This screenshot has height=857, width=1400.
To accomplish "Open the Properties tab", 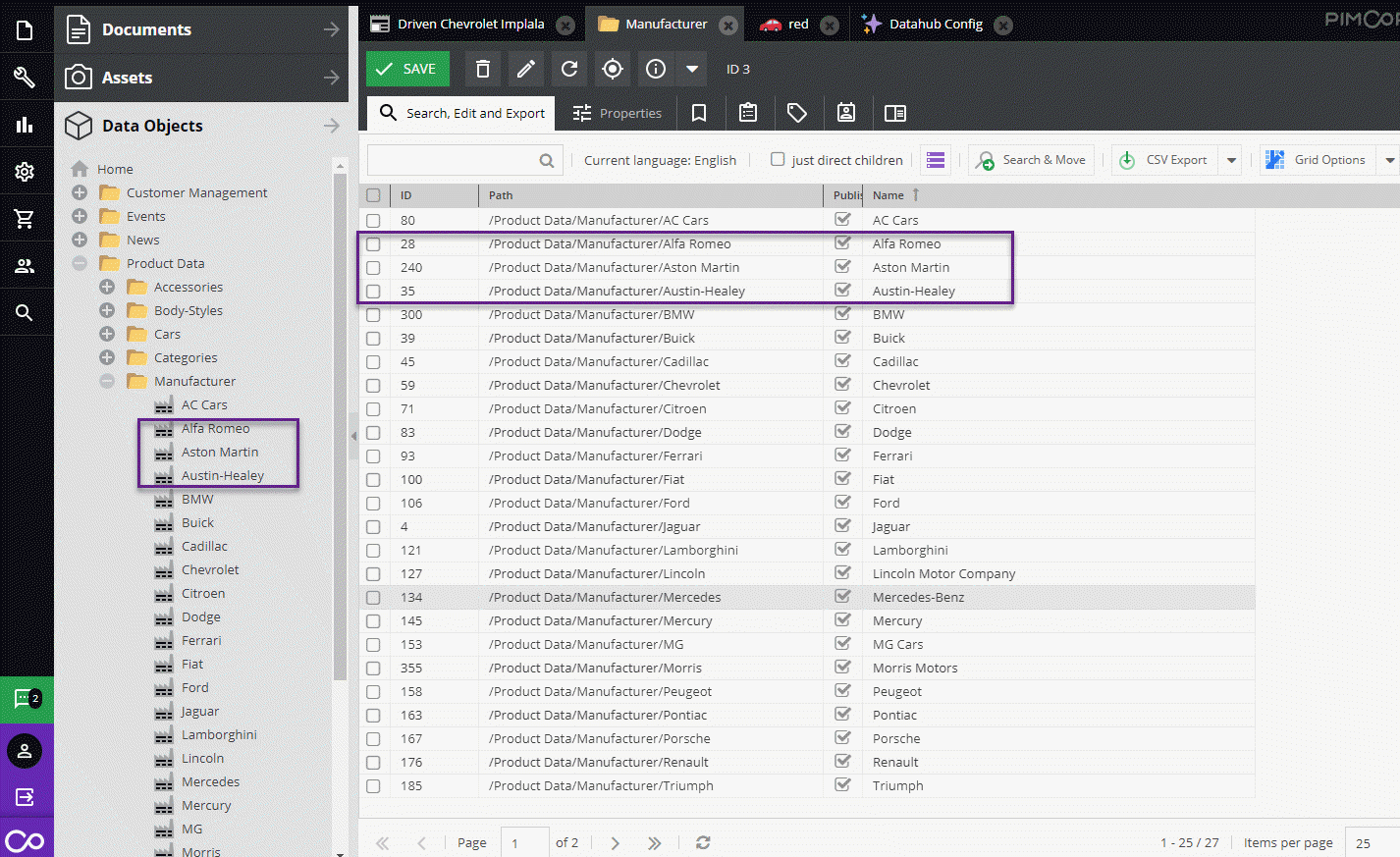I will 618,113.
